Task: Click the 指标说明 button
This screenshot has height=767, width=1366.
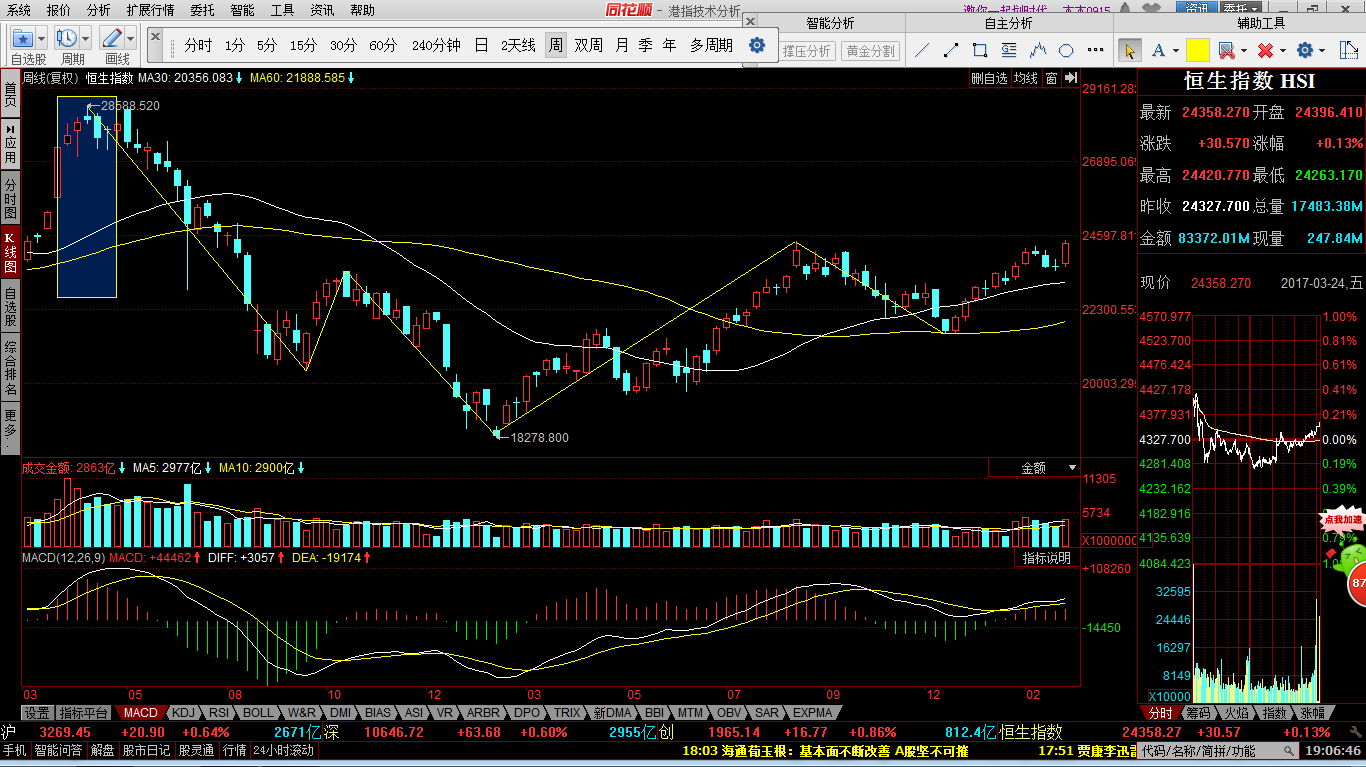Action: 1047,558
